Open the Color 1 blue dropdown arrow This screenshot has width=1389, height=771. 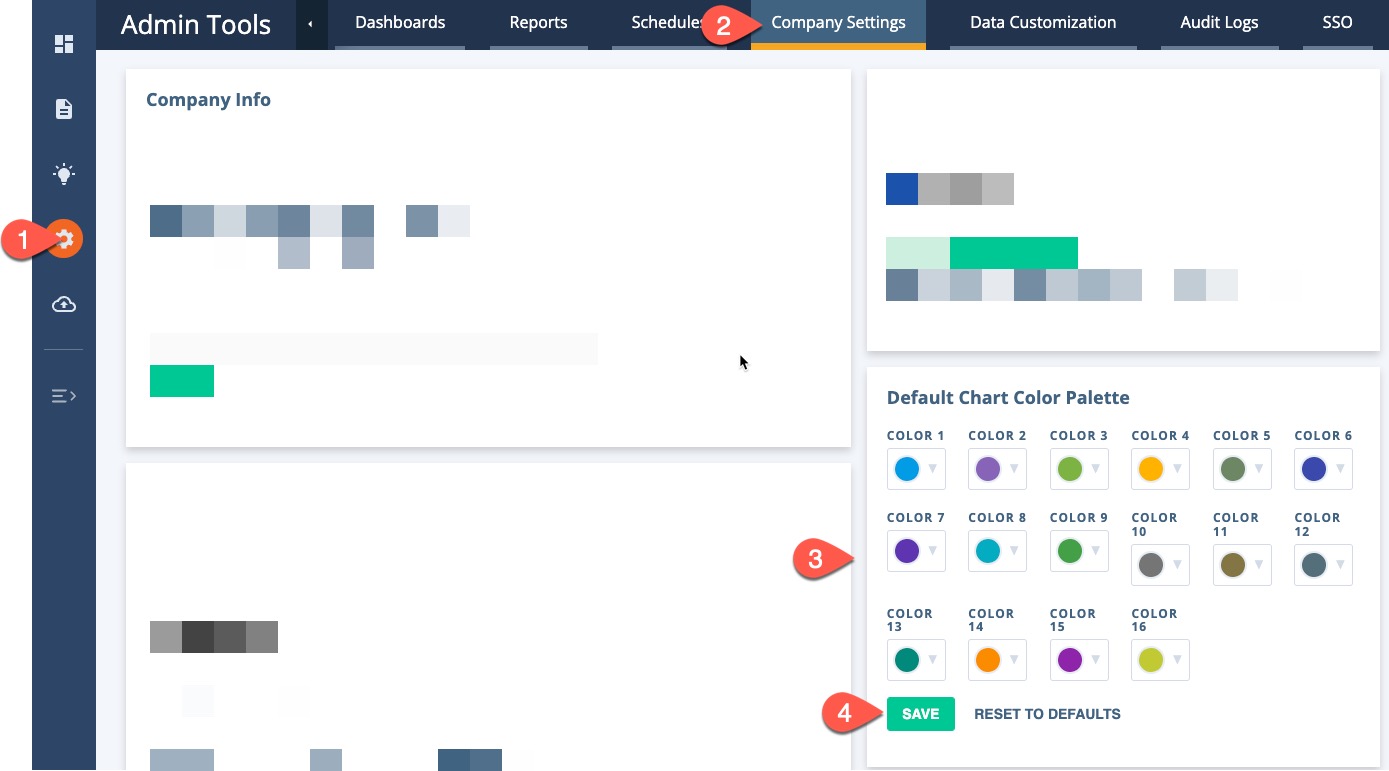click(x=932, y=469)
